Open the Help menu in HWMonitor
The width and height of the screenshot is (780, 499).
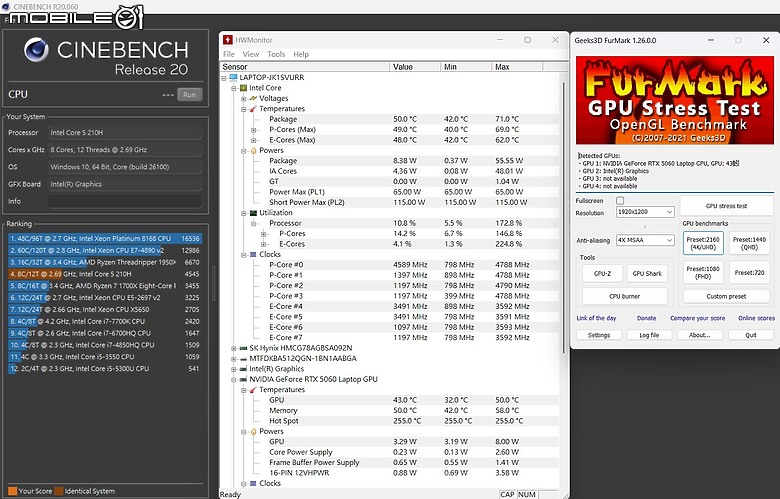click(x=301, y=54)
